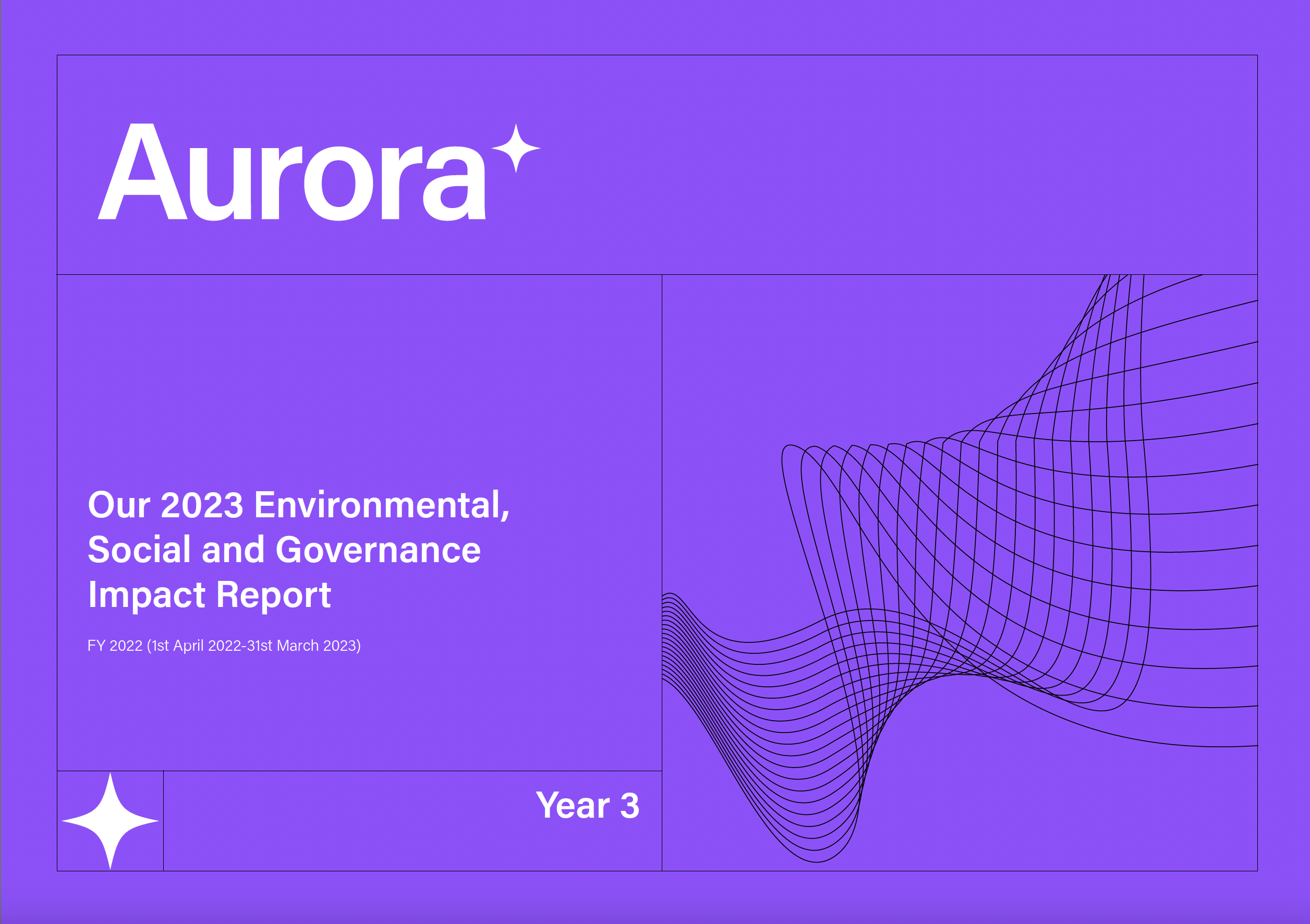This screenshot has height=924, width=1310.
Task: Click the word 'Social' in the title
Action: coord(139,550)
